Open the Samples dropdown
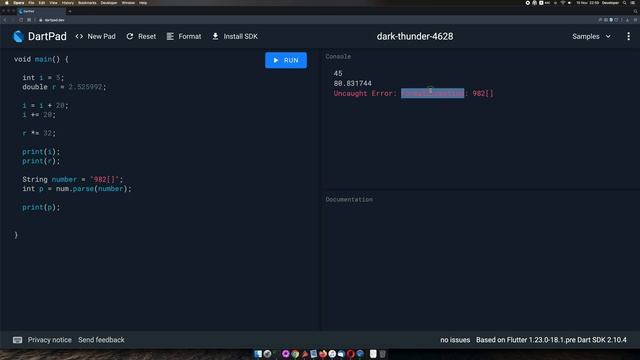This screenshot has height=360, width=640. tap(591, 36)
